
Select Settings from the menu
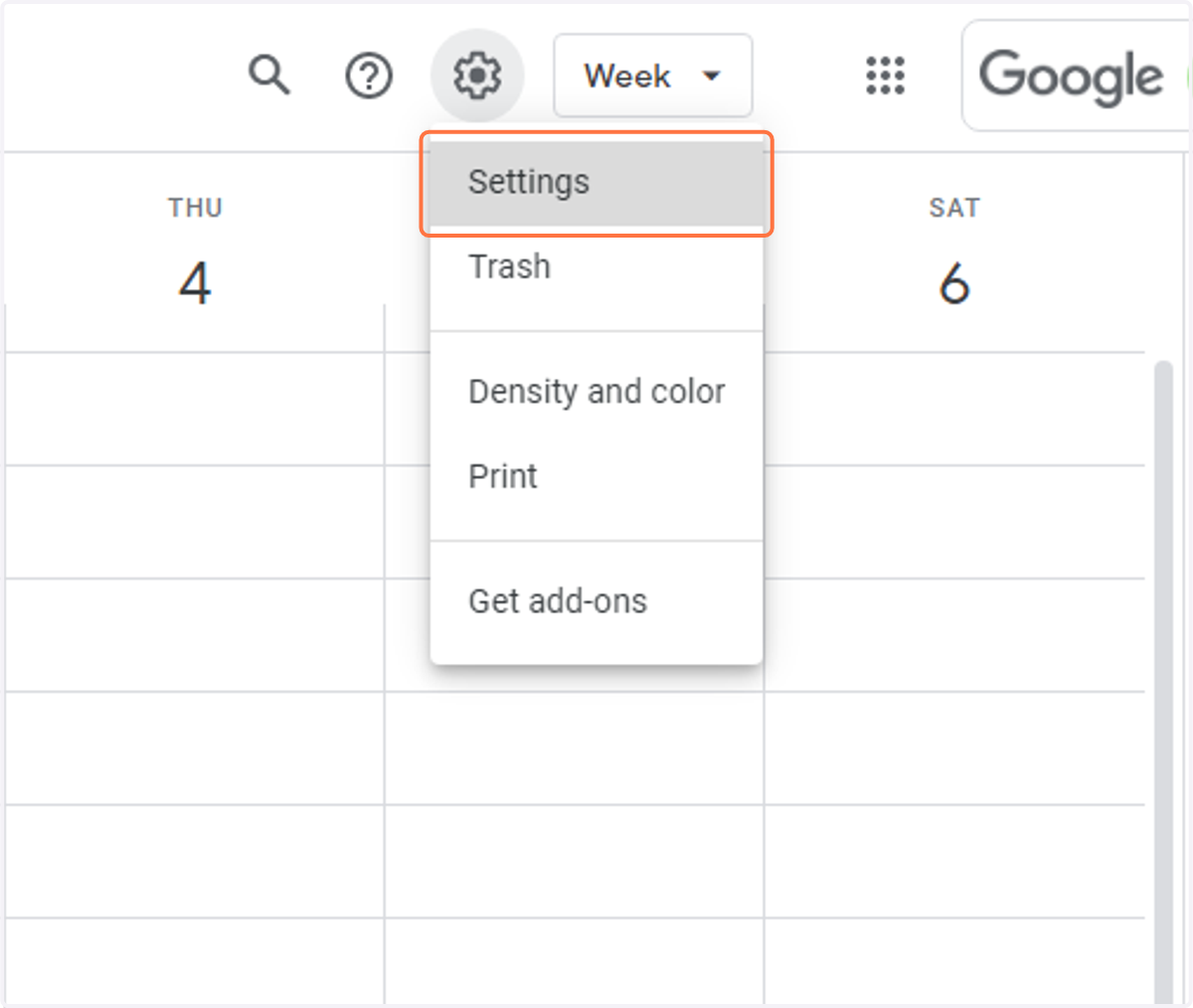click(596, 183)
